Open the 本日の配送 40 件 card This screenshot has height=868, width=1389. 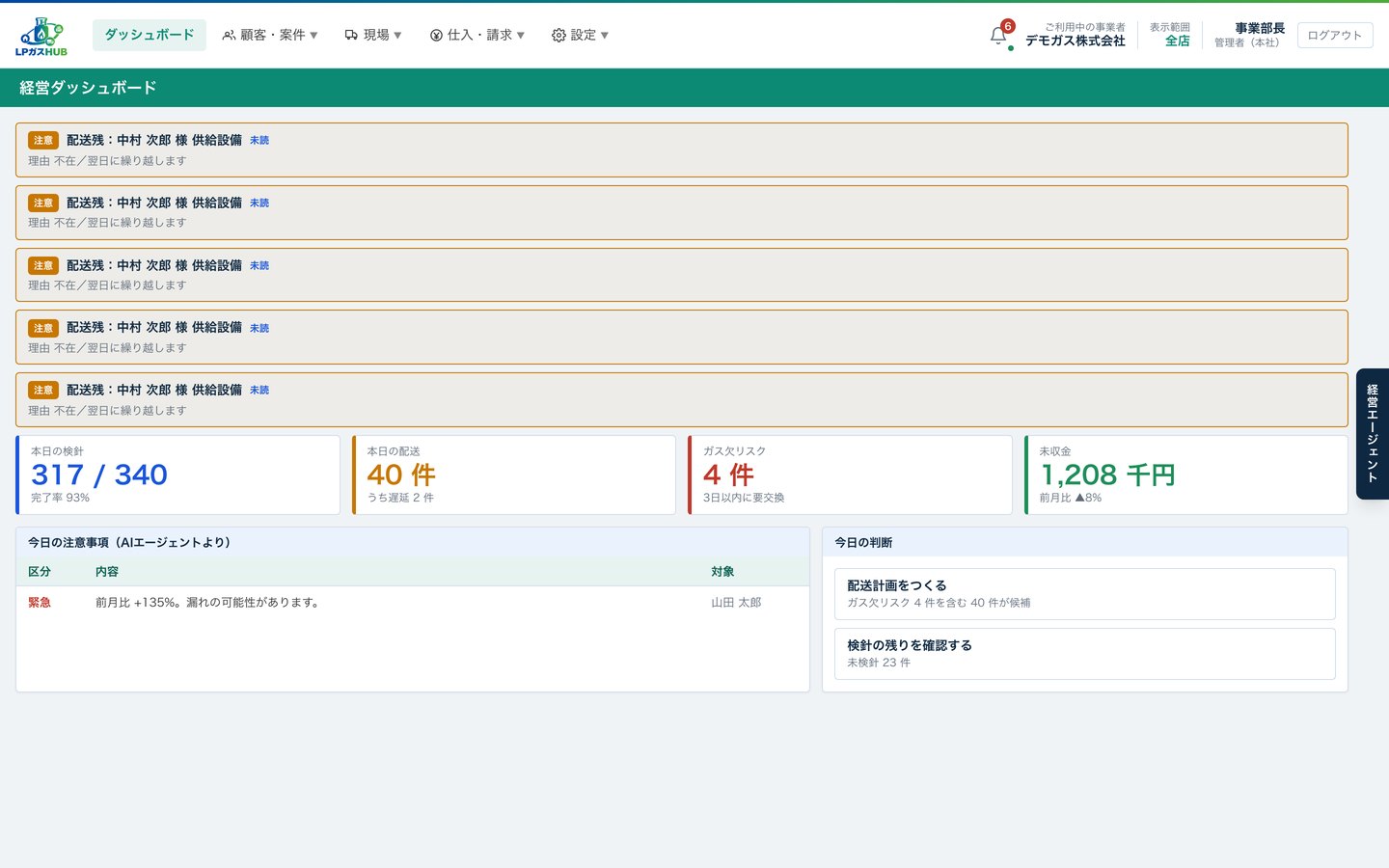(514, 475)
